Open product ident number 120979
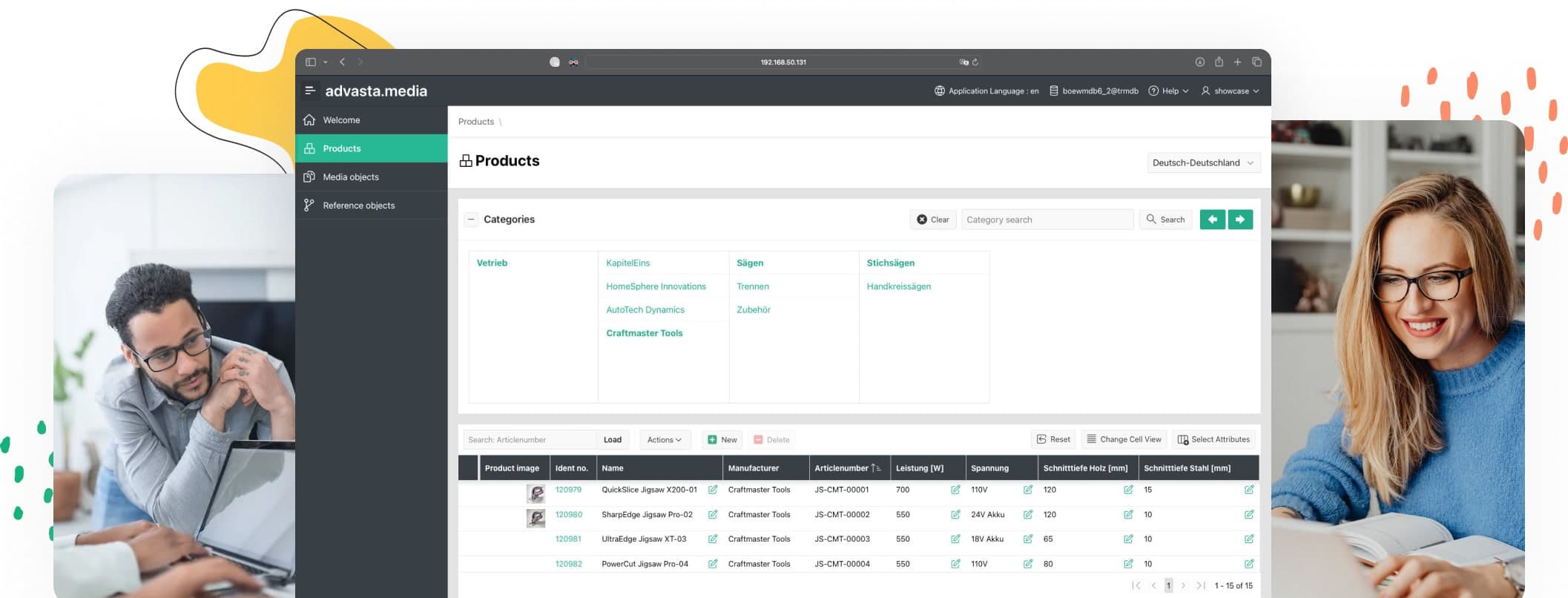Screen dimensions: 1568x598 568,490
